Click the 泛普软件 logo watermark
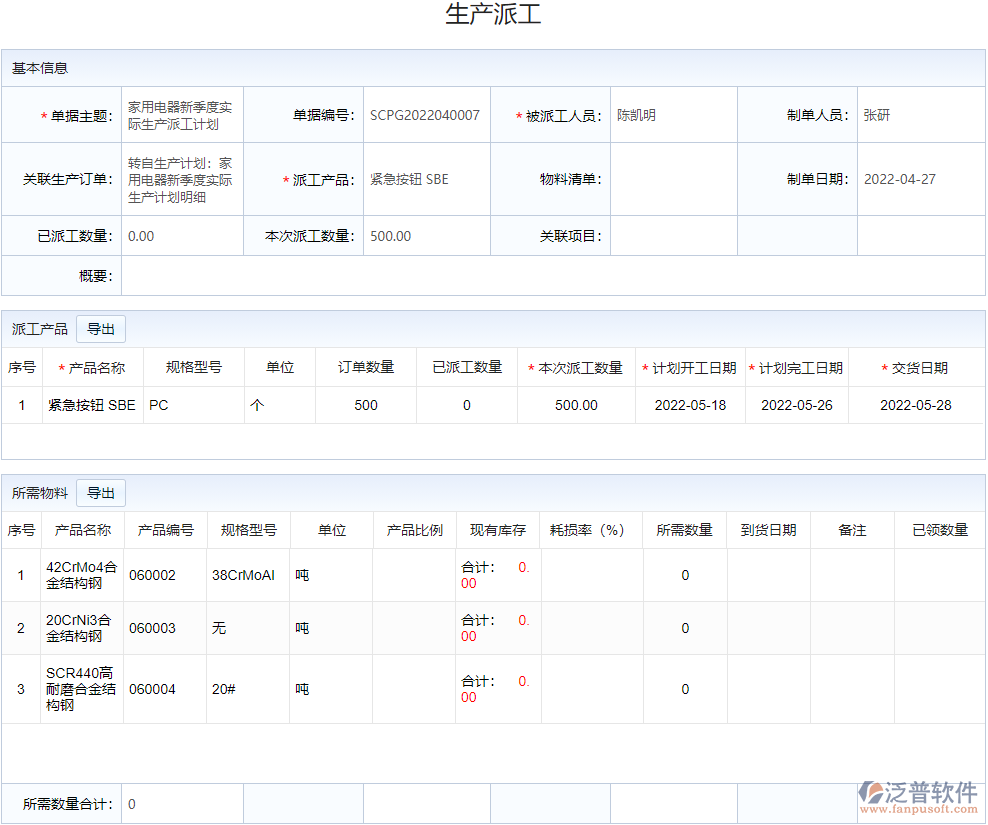 [918, 796]
